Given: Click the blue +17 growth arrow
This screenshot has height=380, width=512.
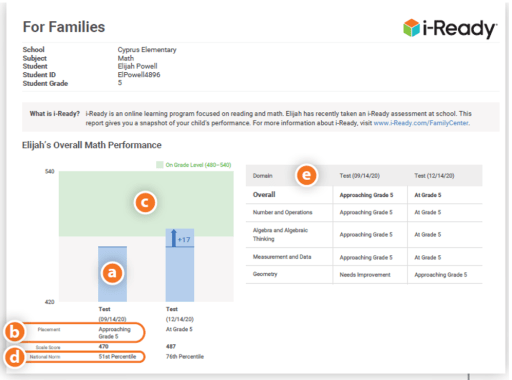Looking at the screenshot, I should (x=173, y=238).
